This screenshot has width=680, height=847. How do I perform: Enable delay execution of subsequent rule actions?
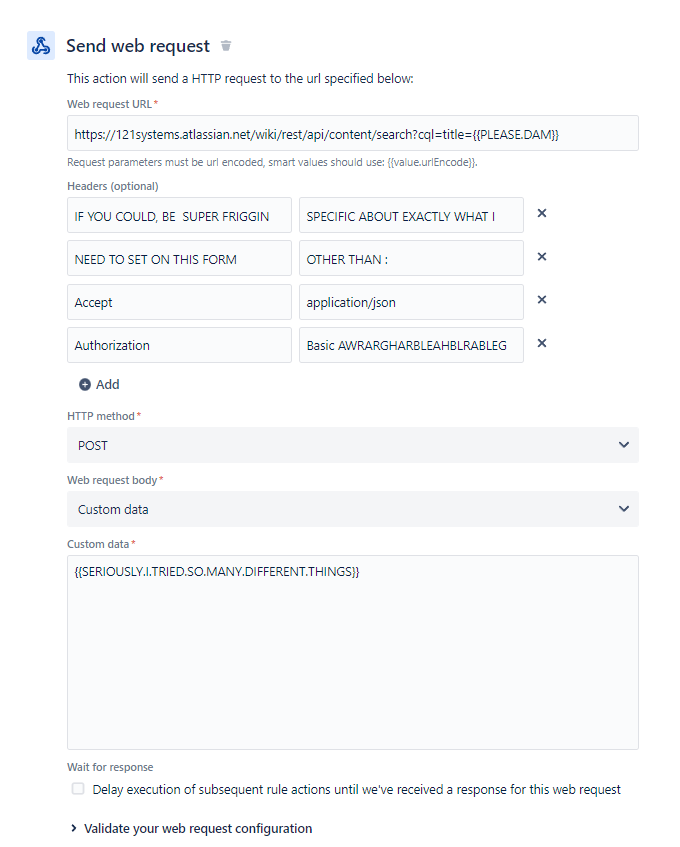77,789
